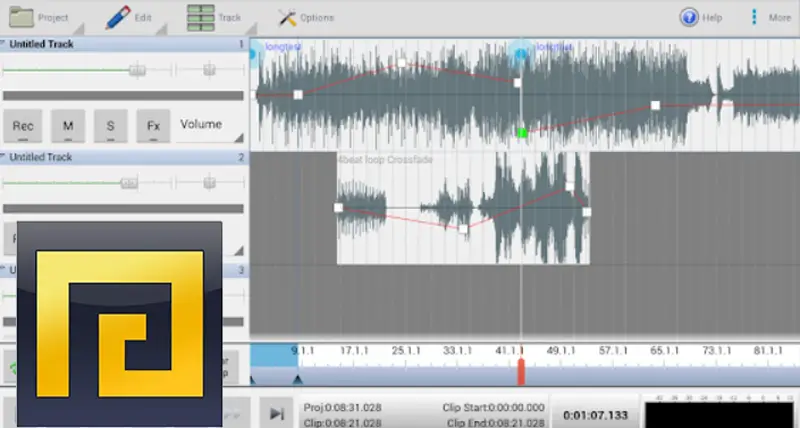Adjust track 1 volume fader
Viewport: 800px width, 428px height.
coord(137,70)
